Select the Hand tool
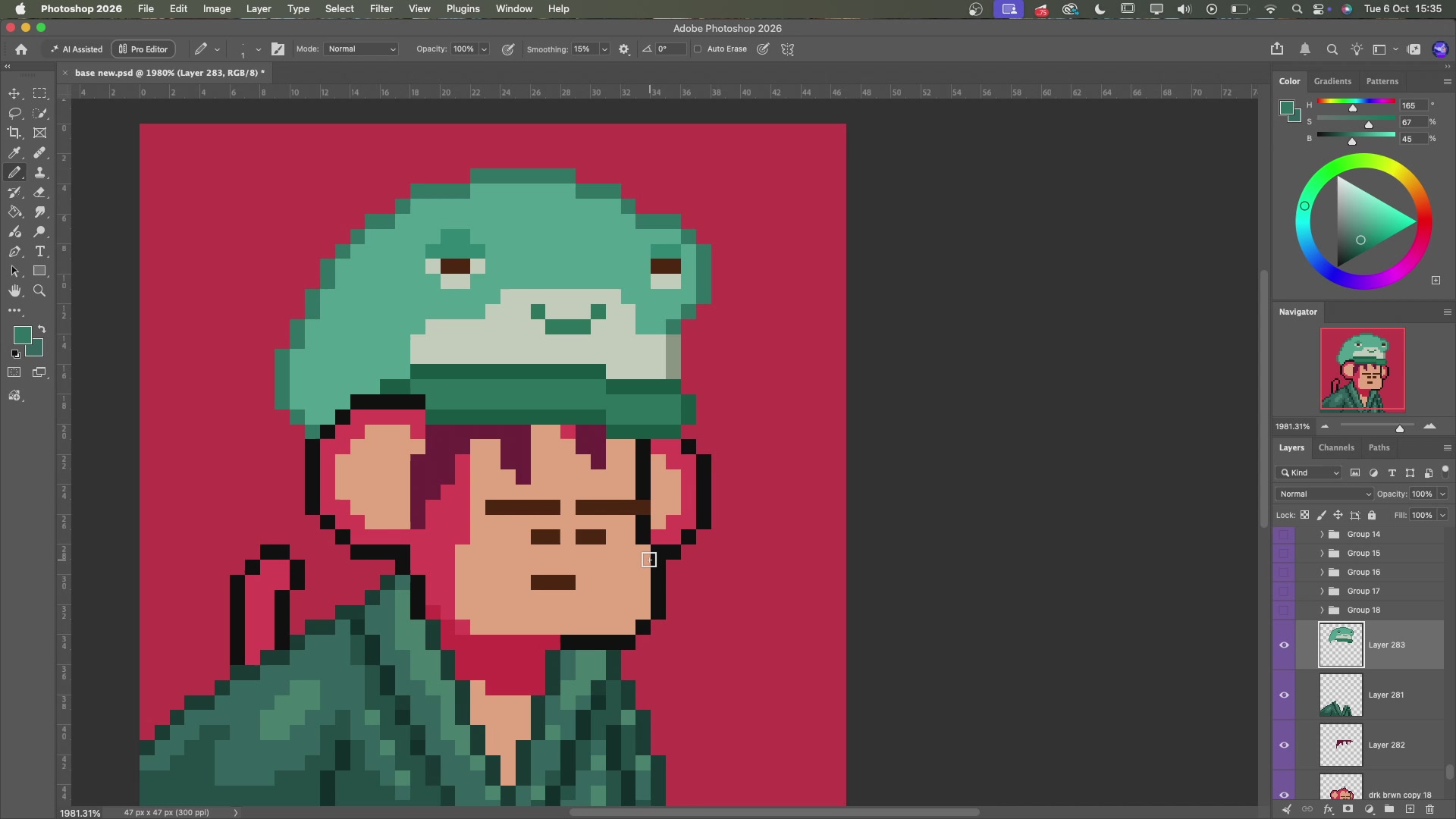1456x819 pixels. 14,291
